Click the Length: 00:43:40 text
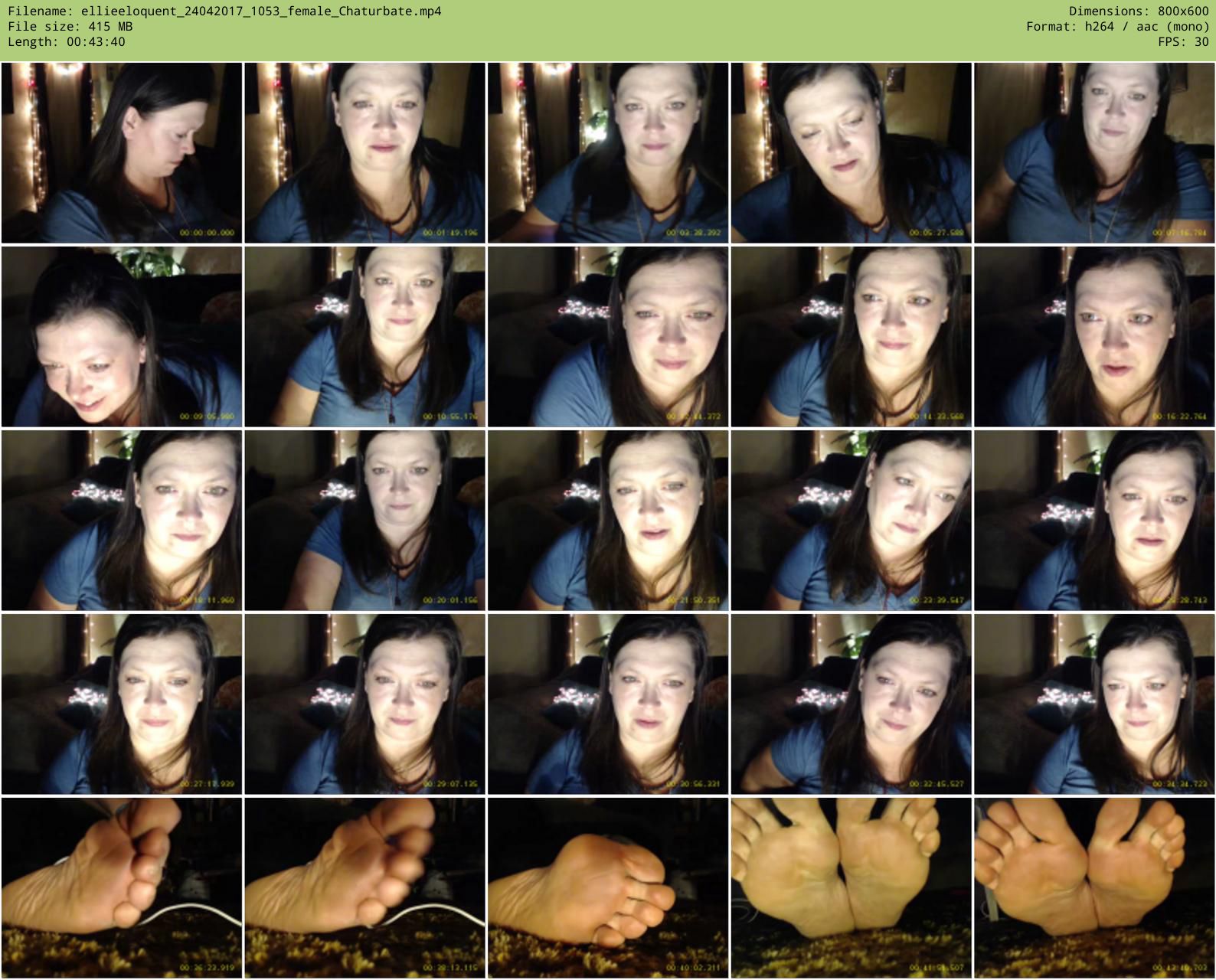This screenshot has width=1216, height=980. (67, 41)
